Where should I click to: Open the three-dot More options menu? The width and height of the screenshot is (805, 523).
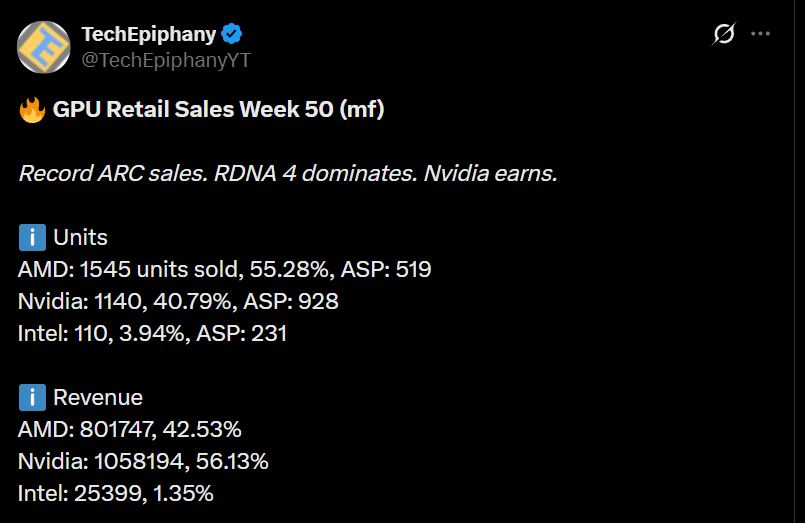pyautogui.click(x=760, y=34)
